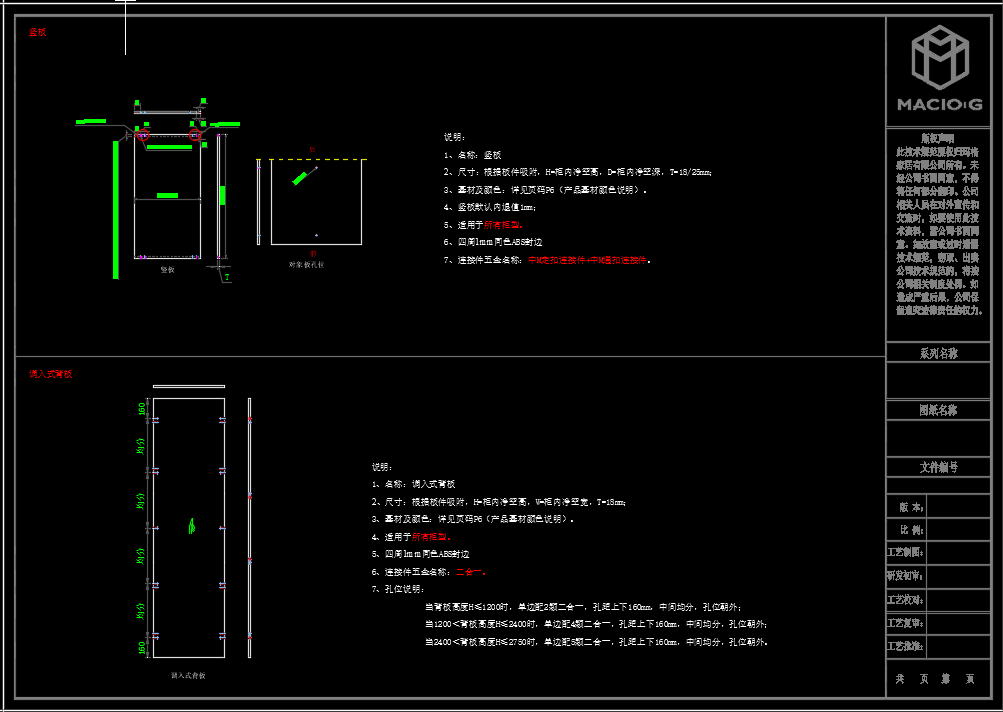
Task: Select the 图纸名称 title block header
Action: coord(938,410)
